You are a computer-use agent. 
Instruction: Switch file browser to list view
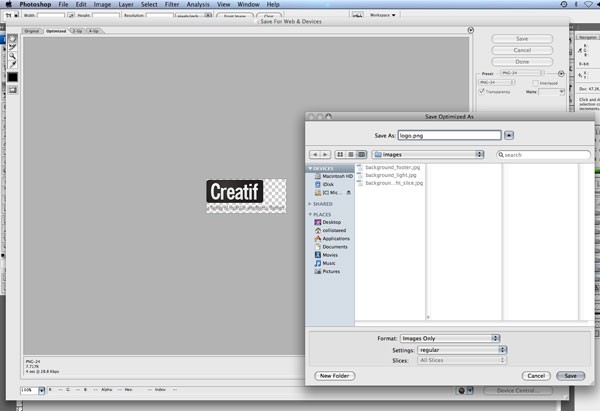(351, 155)
